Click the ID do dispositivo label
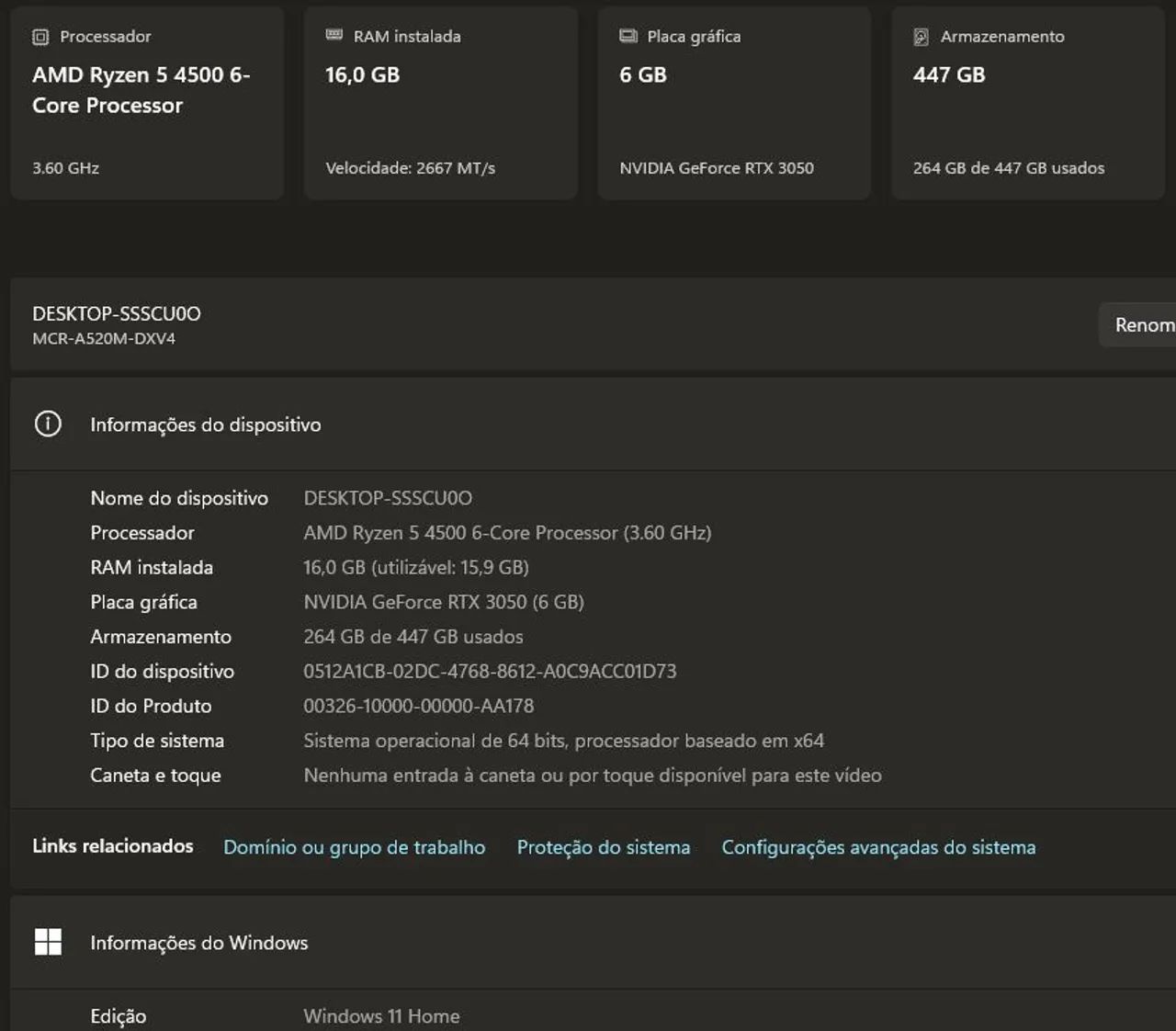The width and height of the screenshot is (1176, 1031). point(162,672)
